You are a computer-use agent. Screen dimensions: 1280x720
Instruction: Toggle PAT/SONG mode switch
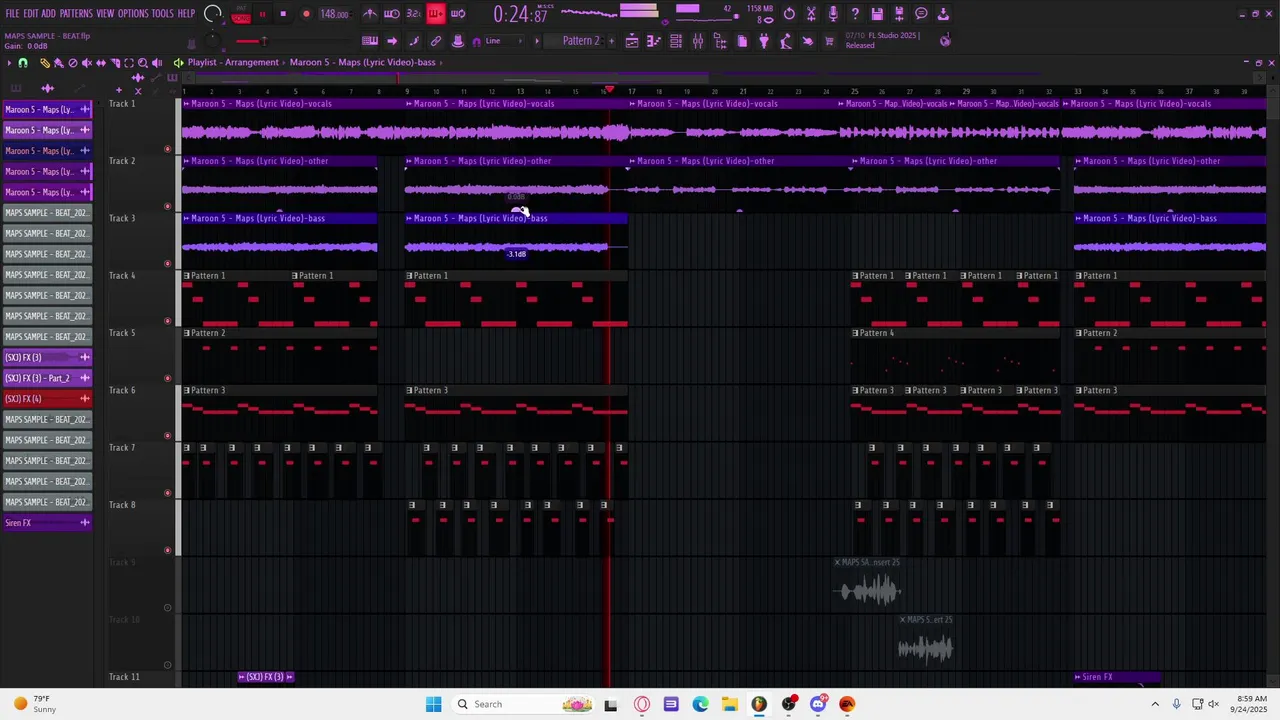click(241, 14)
